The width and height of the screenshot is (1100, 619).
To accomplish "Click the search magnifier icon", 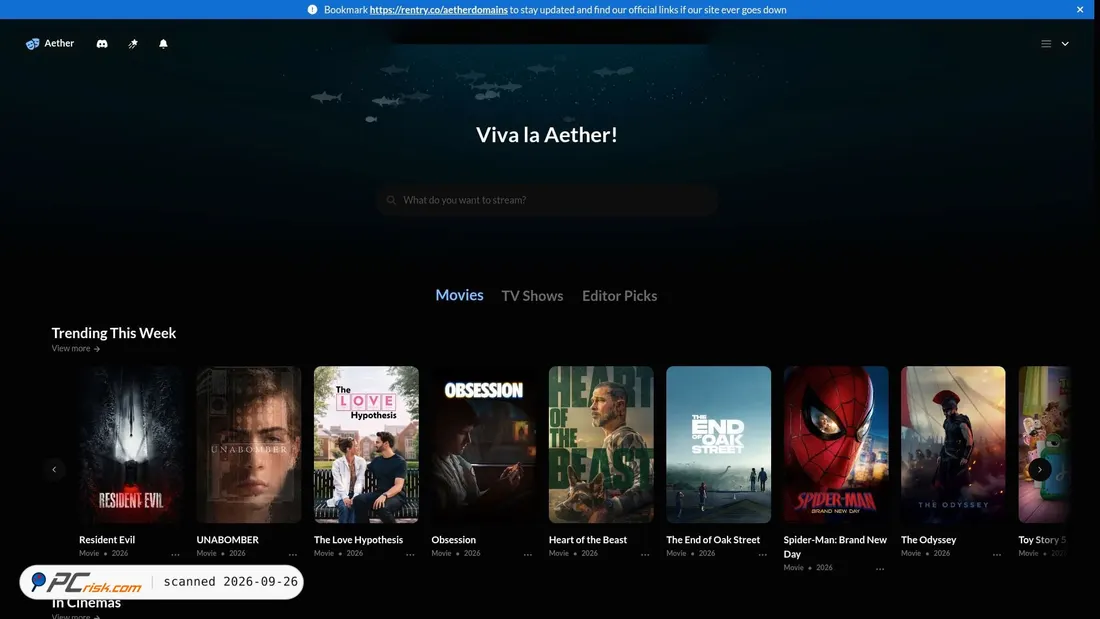I will pyautogui.click(x=391, y=200).
